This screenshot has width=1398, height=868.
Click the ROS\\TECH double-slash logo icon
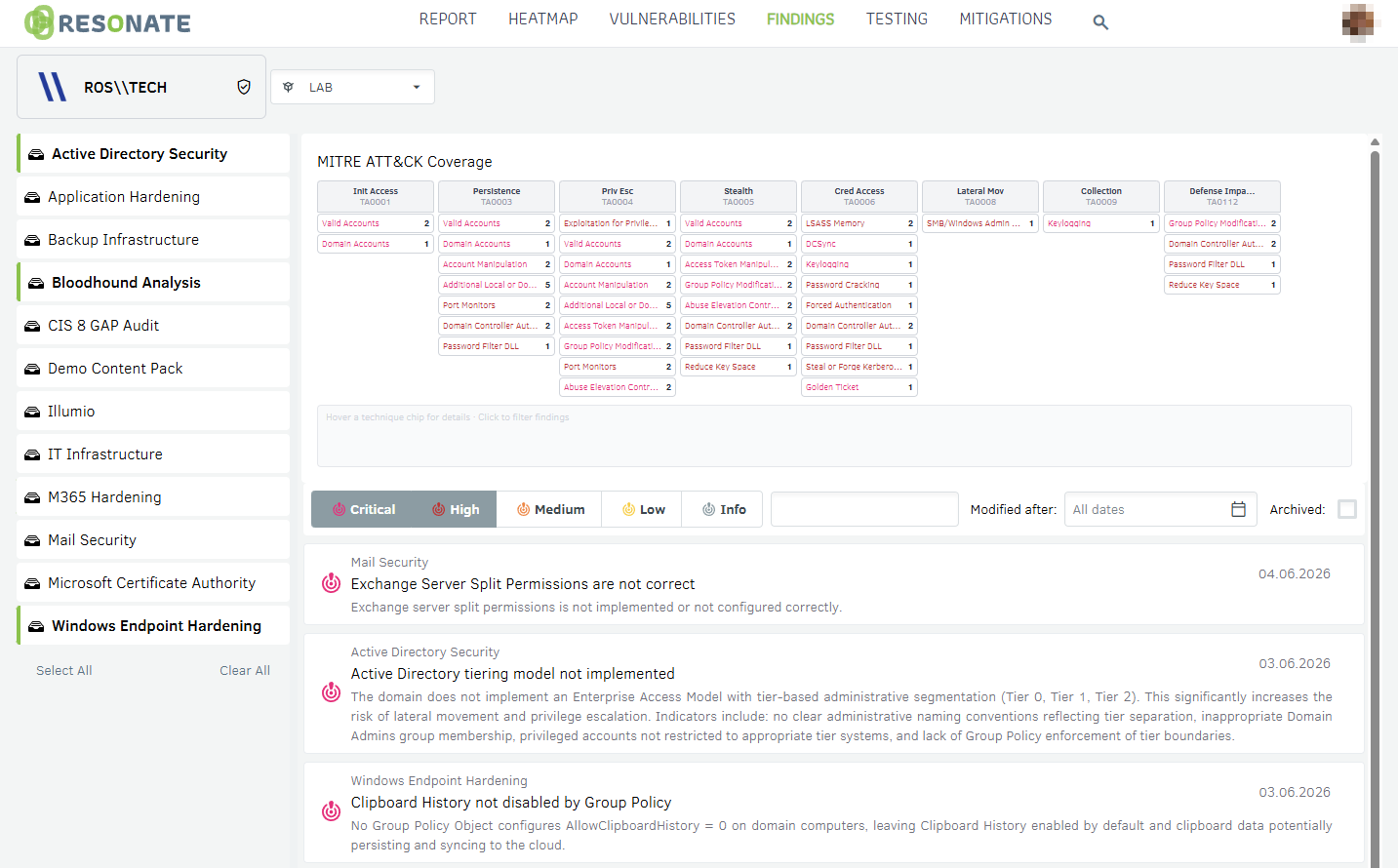coord(53,87)
